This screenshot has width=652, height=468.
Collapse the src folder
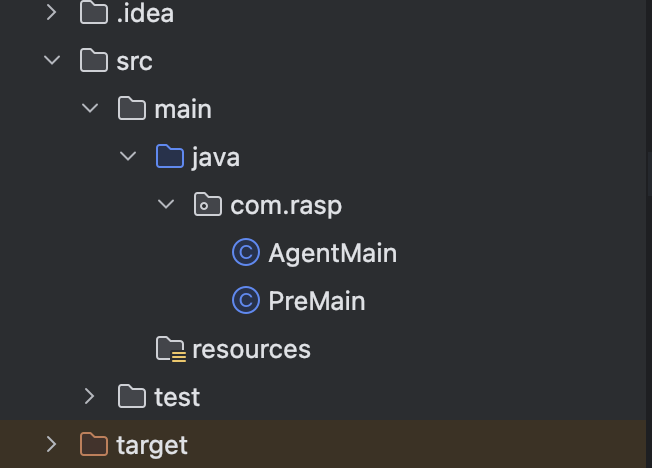point(52,60)
